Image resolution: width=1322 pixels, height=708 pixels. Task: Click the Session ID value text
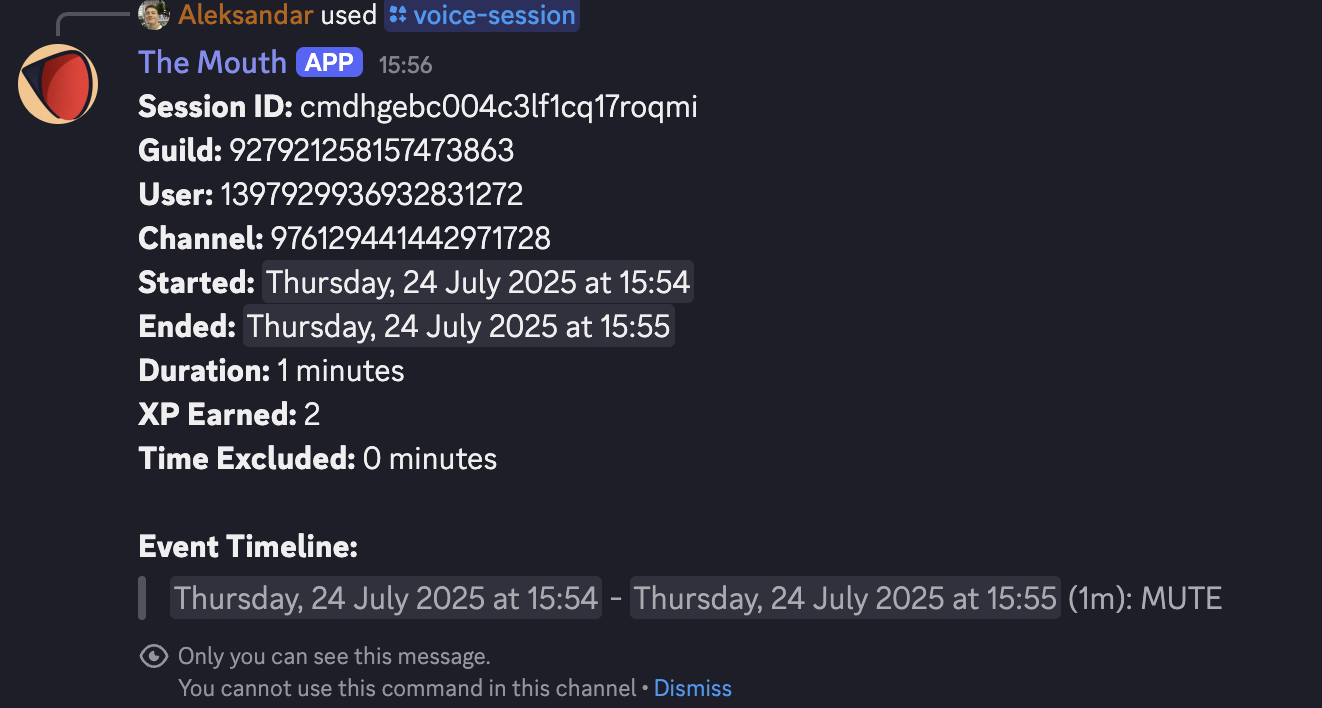click(x=499, y=107)
